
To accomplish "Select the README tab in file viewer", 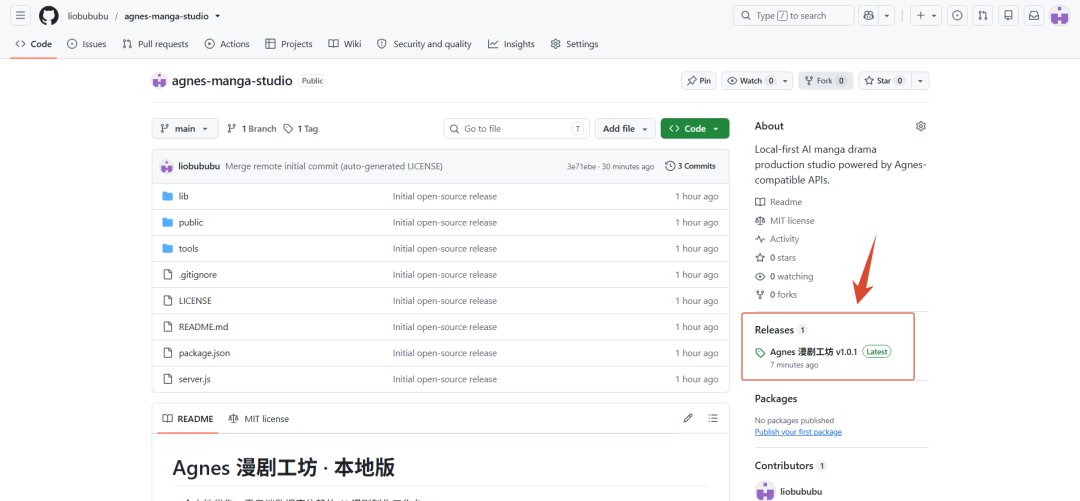I will pyautogui.click(x=188, y=419).
